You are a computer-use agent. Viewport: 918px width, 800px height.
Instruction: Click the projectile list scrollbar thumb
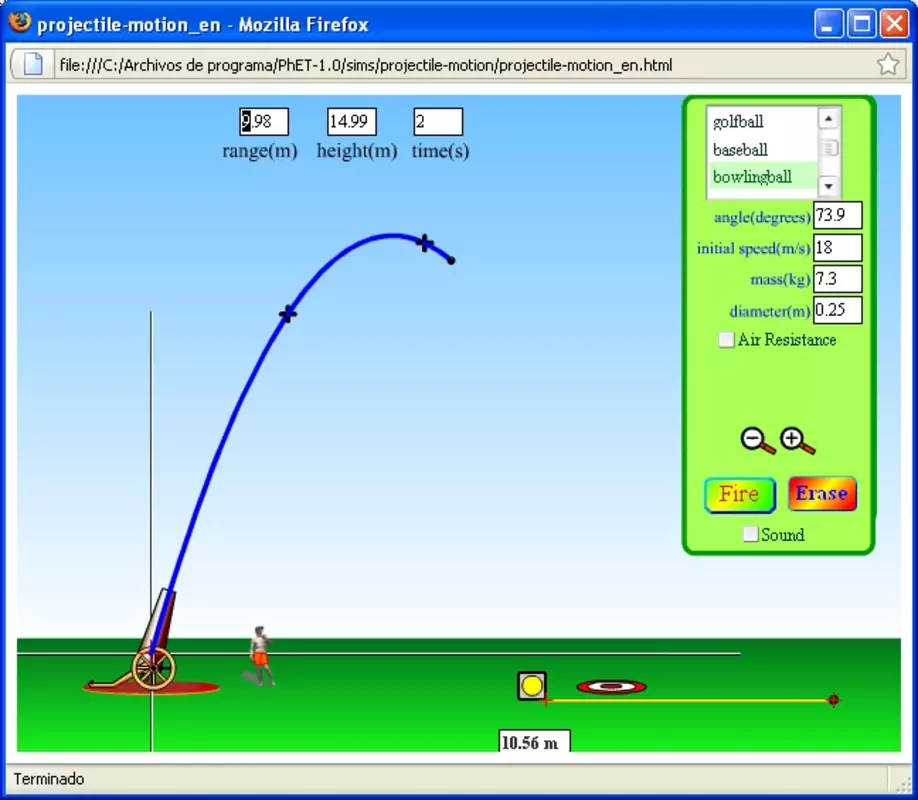(829, 148)
